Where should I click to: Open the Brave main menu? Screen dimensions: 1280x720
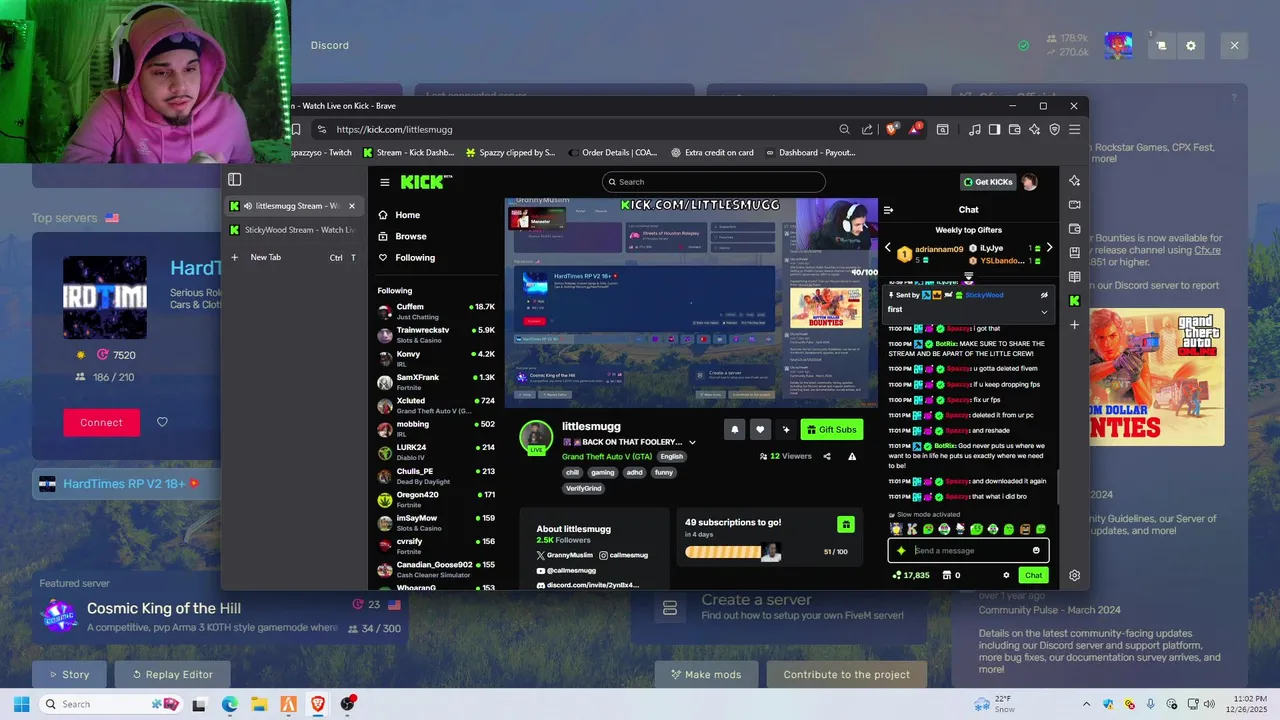point(1074,129)
